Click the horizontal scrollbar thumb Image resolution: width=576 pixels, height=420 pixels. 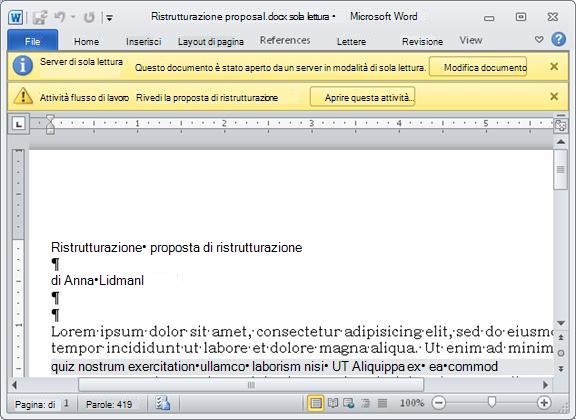pyautogui.click(x=251, y=385)
